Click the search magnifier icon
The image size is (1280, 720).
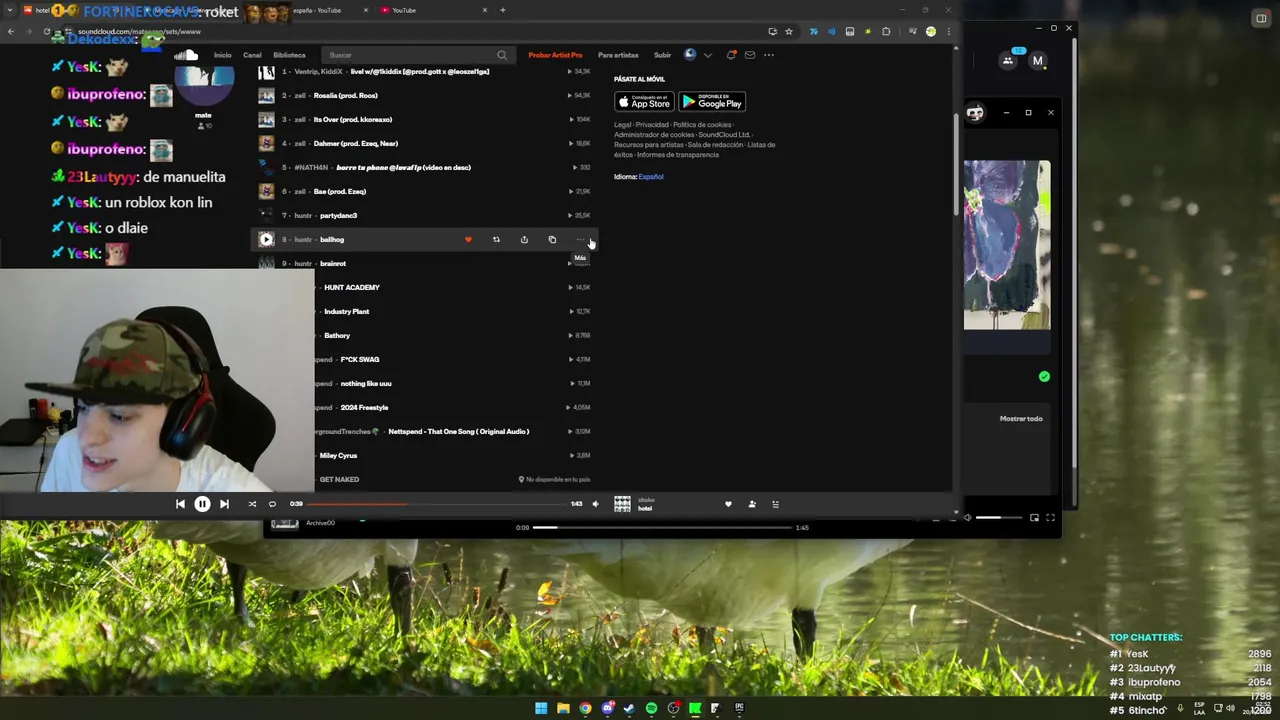(x=502, y=55)
